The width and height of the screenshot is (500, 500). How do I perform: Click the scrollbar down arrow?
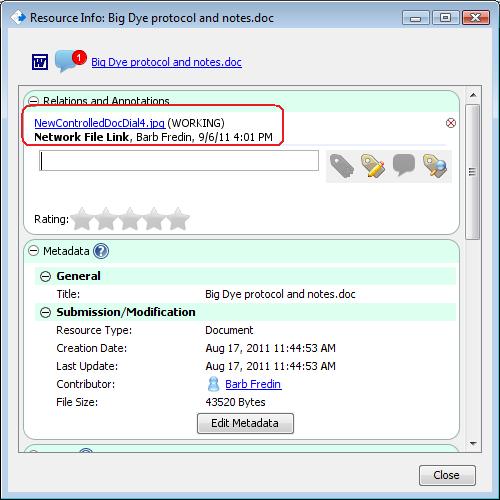(x=473, y=443)
